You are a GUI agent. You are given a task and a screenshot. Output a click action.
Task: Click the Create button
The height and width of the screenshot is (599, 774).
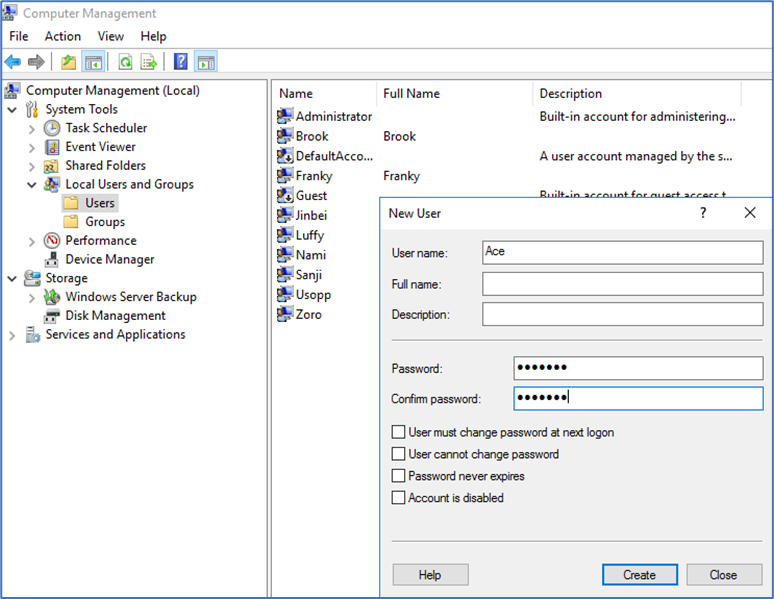click(639, 575)
